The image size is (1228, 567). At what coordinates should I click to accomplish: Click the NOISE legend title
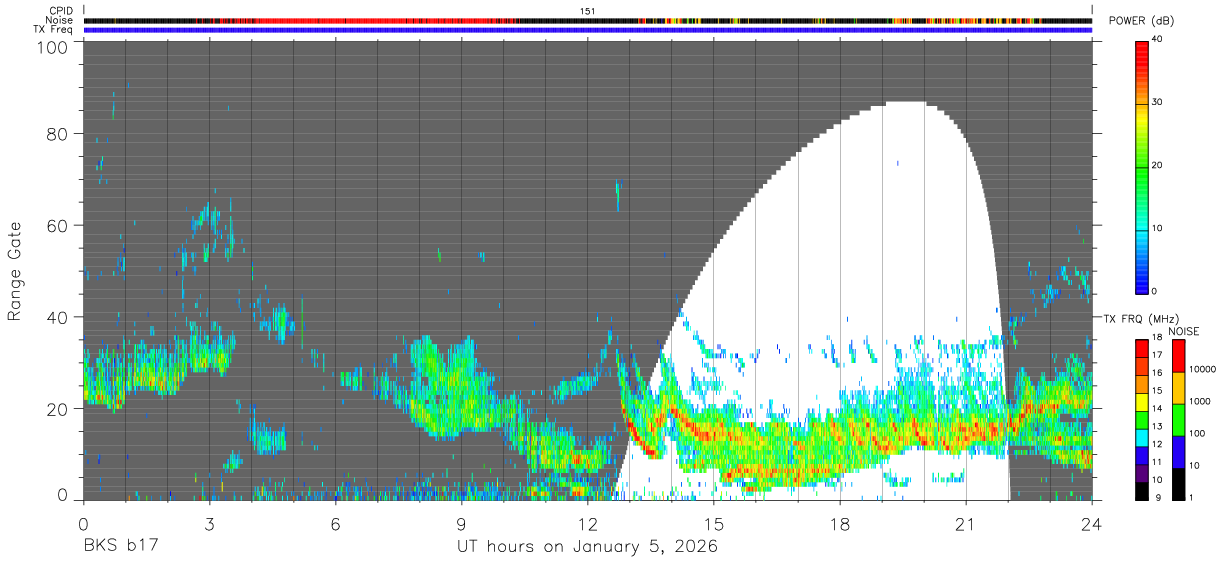[1183, 331]
